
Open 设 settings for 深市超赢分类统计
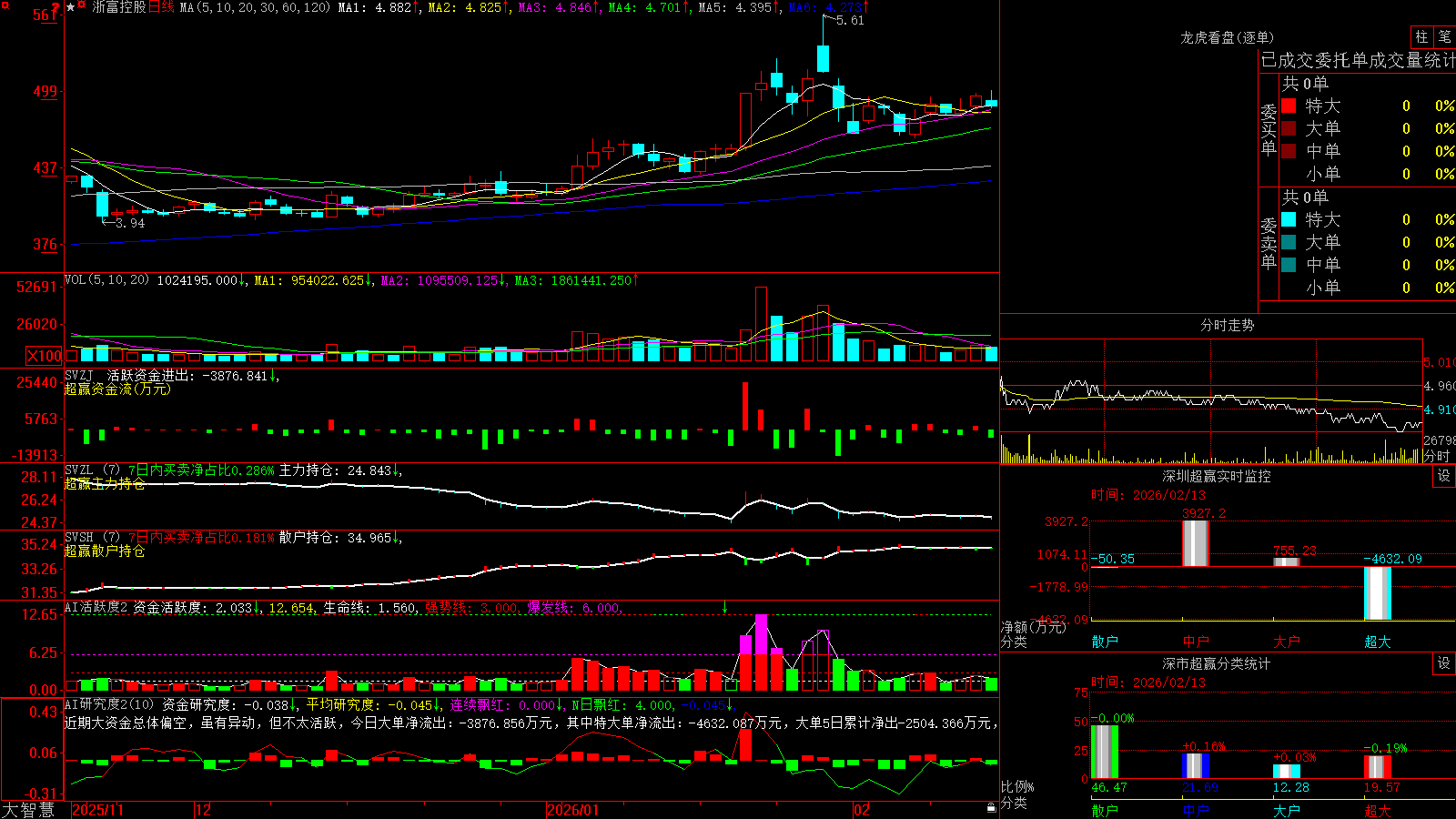(1444, 663)
